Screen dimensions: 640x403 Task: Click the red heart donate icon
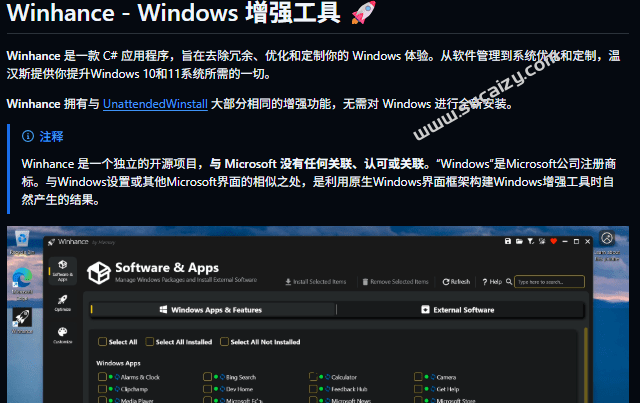coord(553,241)
